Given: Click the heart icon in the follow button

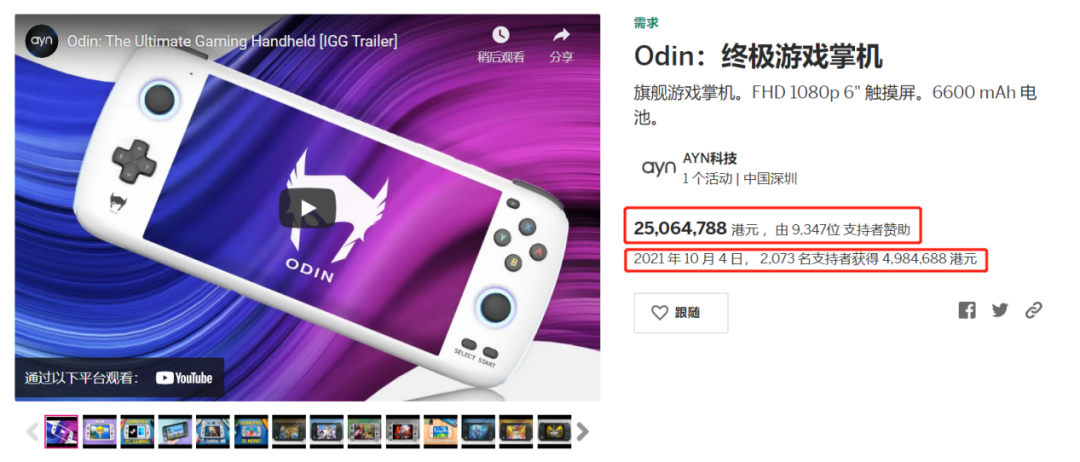Looking at the screenshot, I should pyautogui.click(x=660, y=313).
